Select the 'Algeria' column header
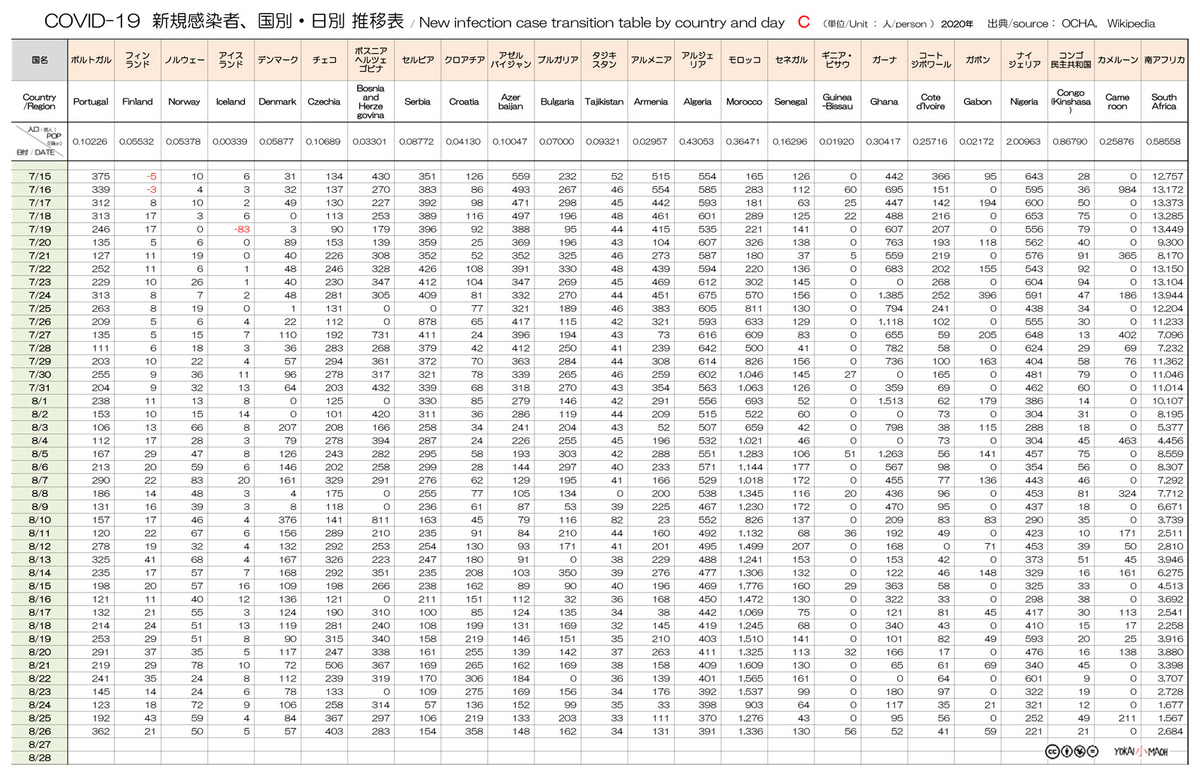 [697, 101]
